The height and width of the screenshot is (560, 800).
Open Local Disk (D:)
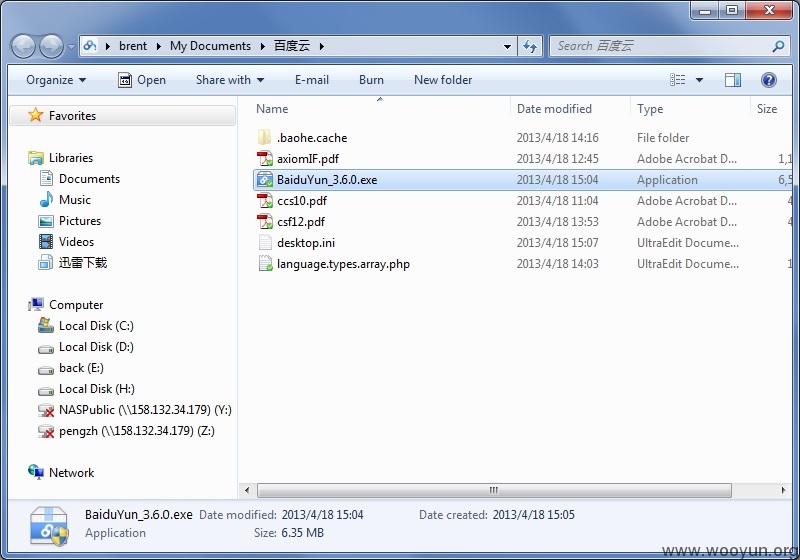[x=96, y=347]
